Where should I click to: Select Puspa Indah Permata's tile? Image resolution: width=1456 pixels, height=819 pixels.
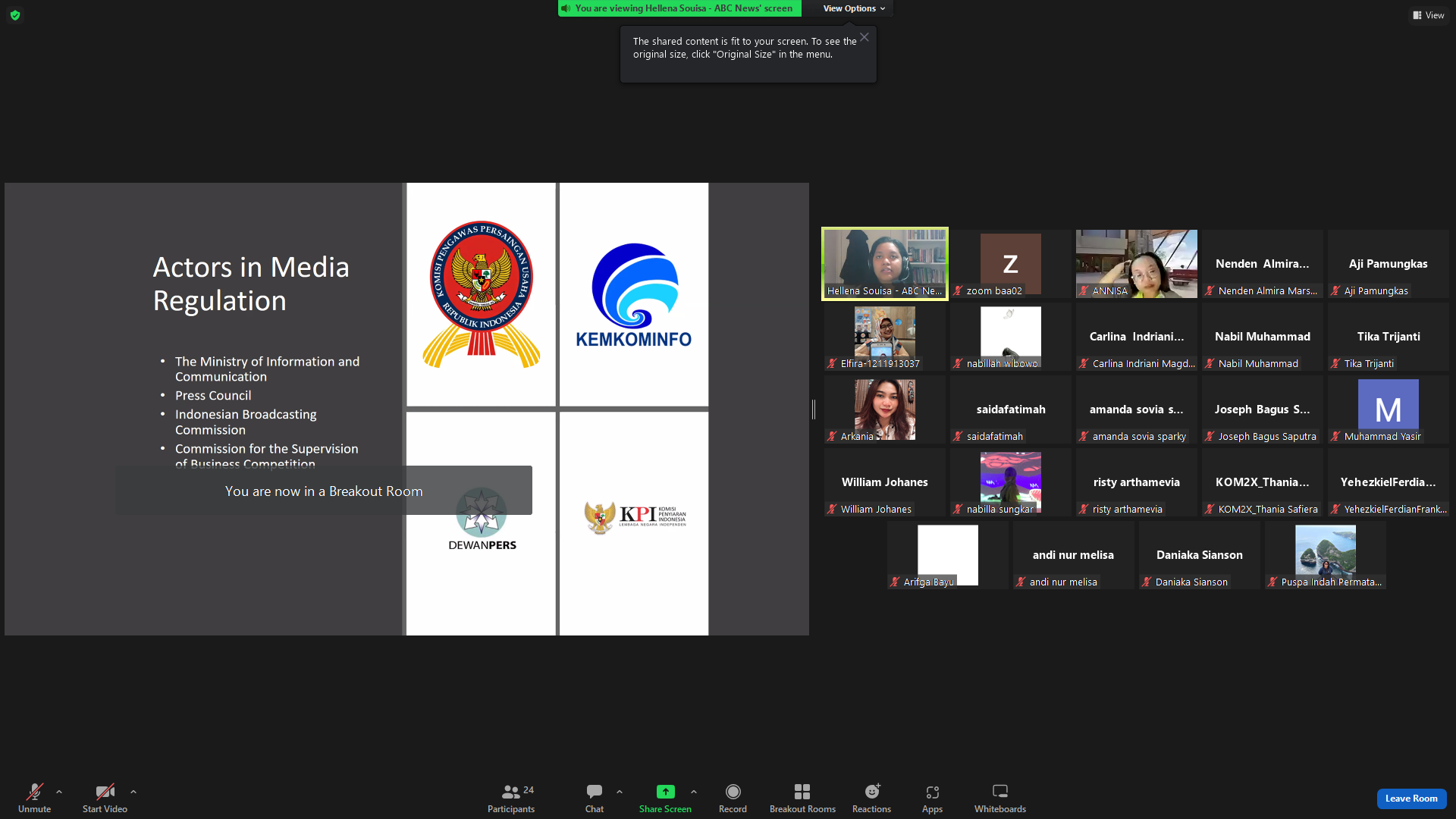(x=1326, y=555)
